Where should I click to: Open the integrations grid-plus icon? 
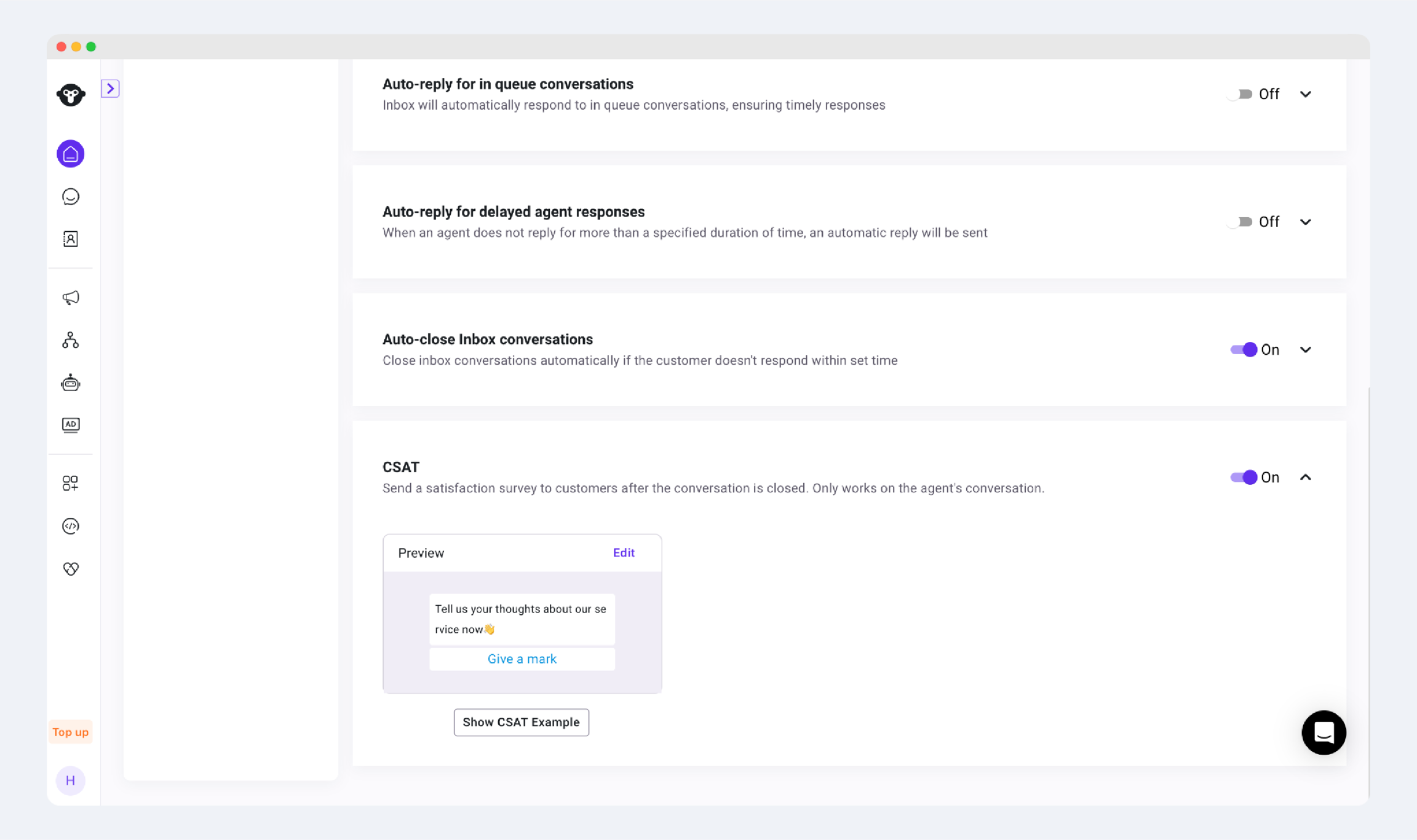click(x=71, y=483)
